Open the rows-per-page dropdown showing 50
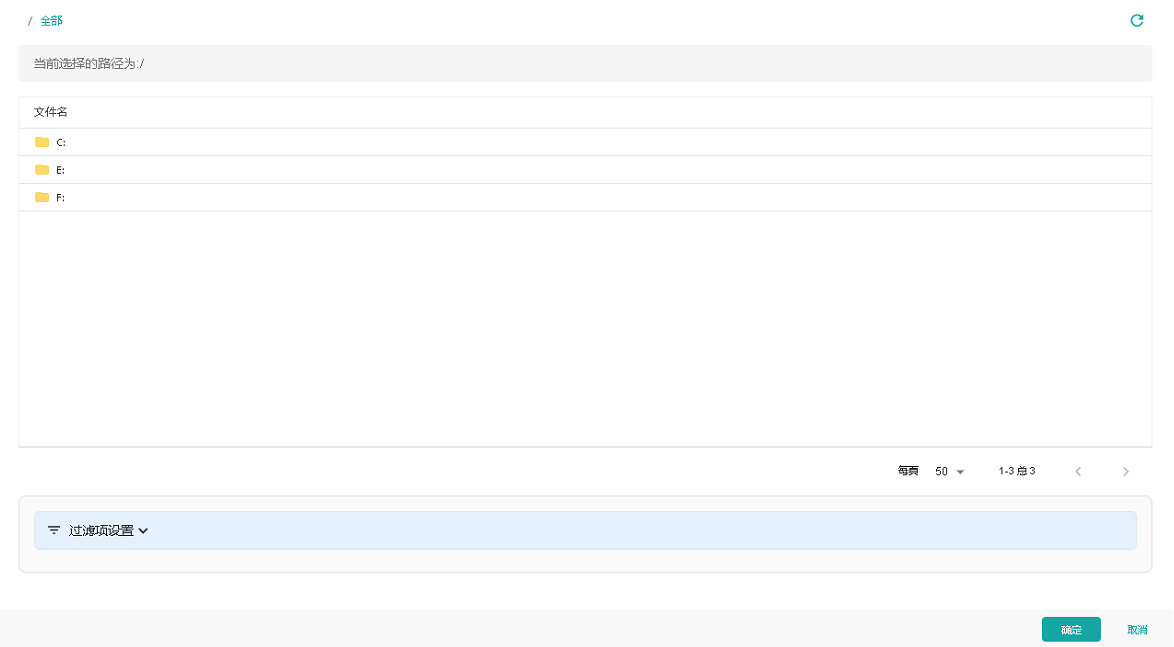 [949, 471]
